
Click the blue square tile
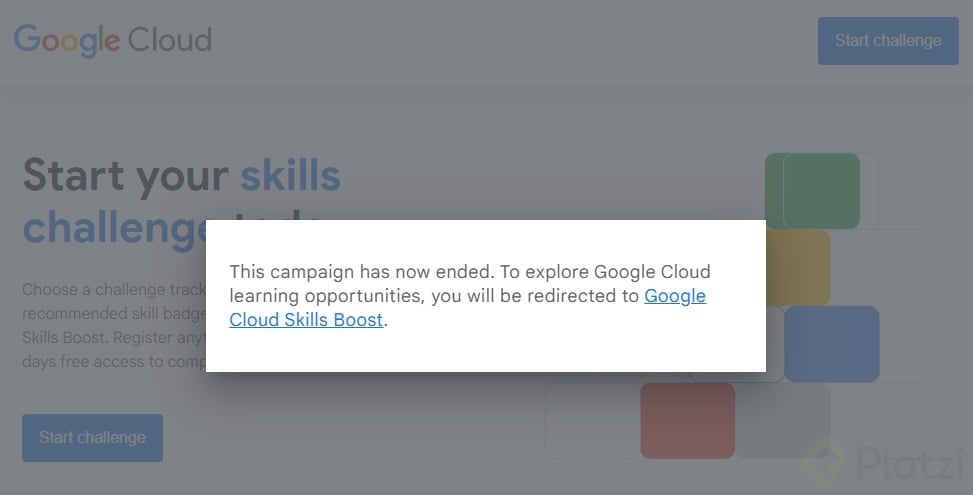point(831,344)
